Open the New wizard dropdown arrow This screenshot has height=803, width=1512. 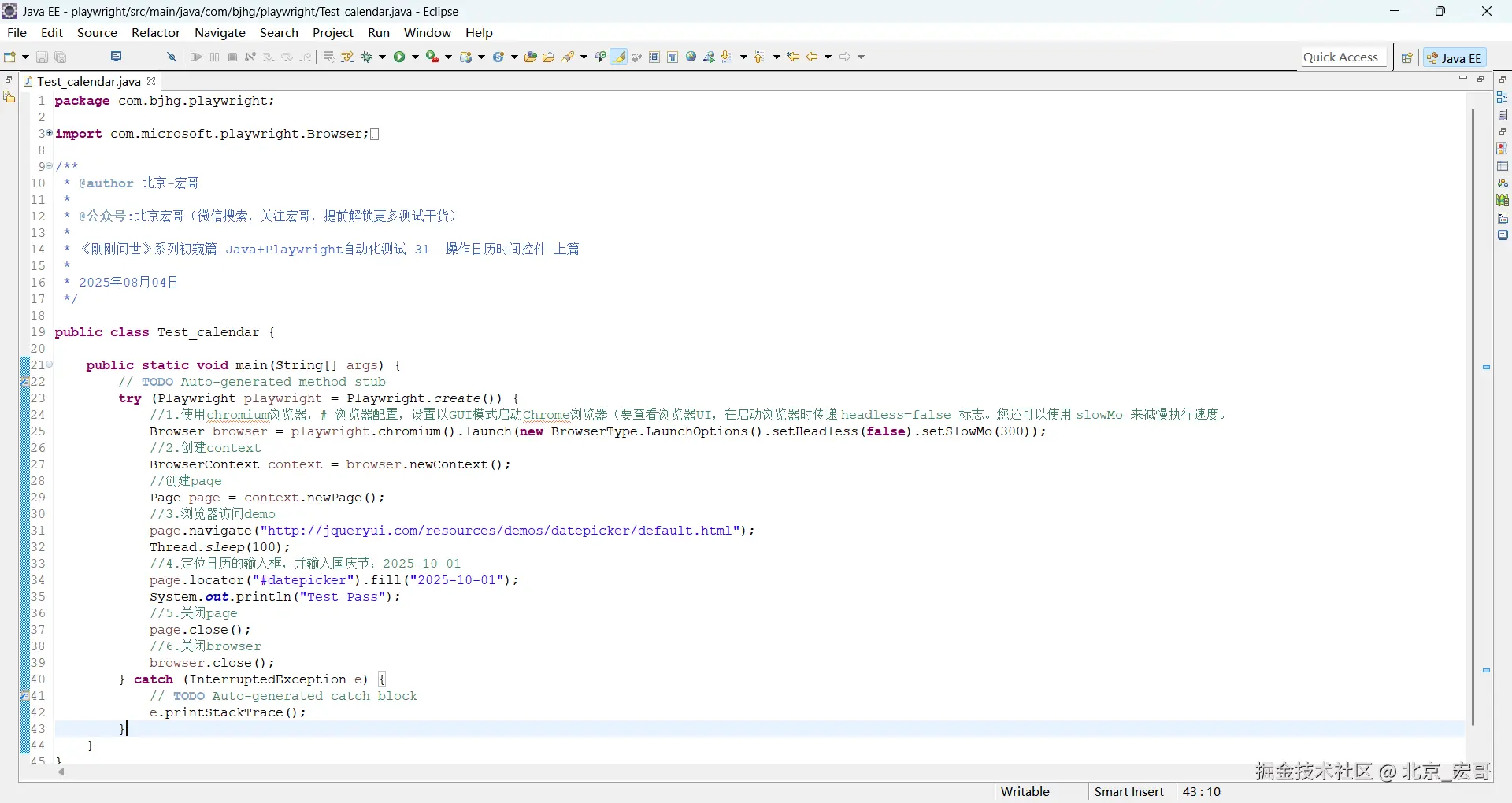coord(25,57)
